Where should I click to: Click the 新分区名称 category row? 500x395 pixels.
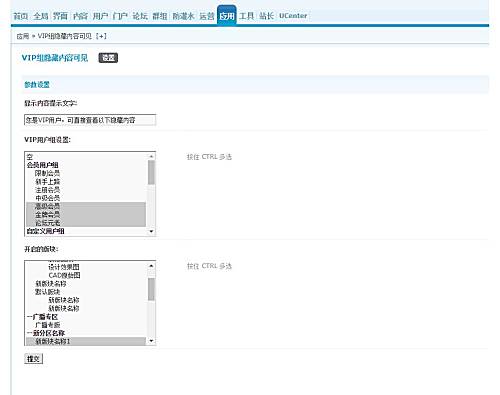coord(86,333)
